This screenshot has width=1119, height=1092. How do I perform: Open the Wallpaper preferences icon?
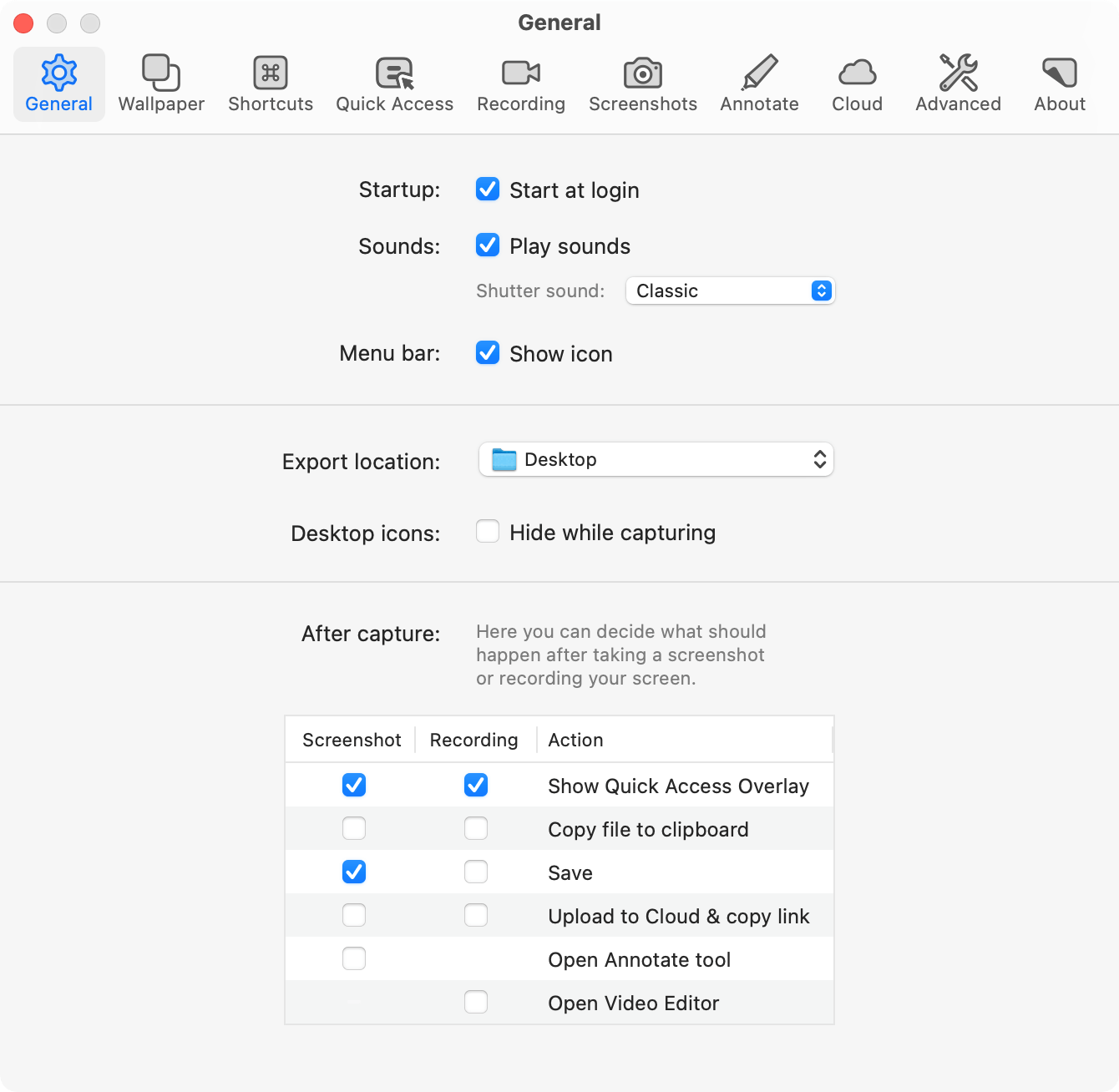click(x=161, y=73)
